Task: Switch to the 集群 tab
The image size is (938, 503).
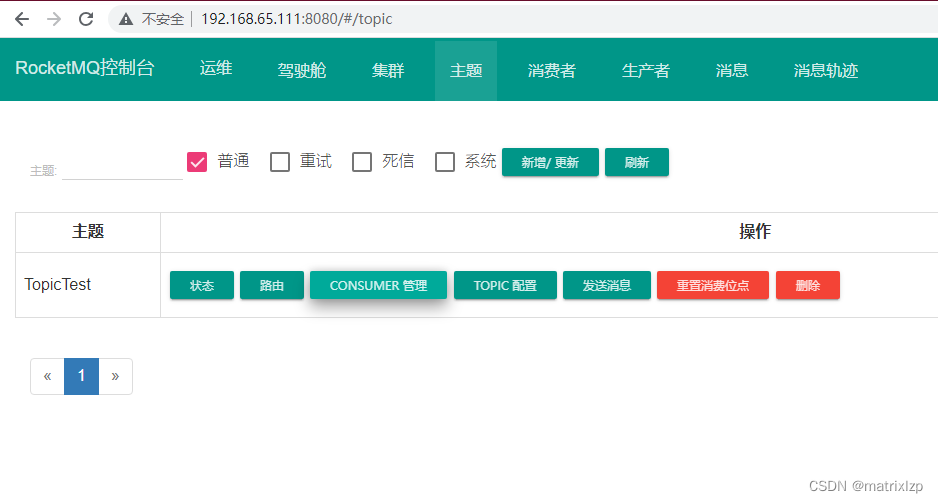Action: point(388,71)
